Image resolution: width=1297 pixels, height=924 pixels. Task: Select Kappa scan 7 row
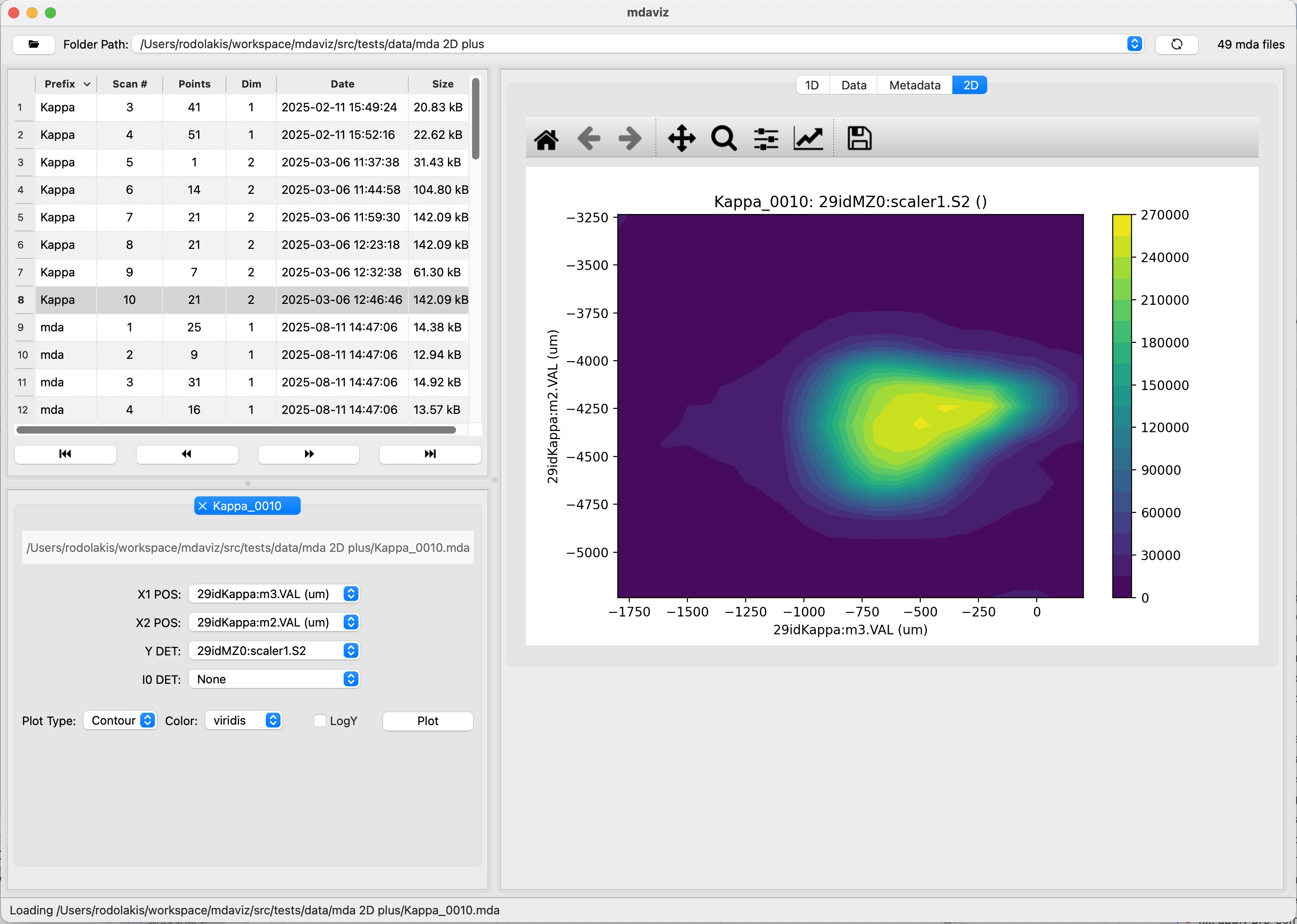pyautogui.click(x=252, y=217)
